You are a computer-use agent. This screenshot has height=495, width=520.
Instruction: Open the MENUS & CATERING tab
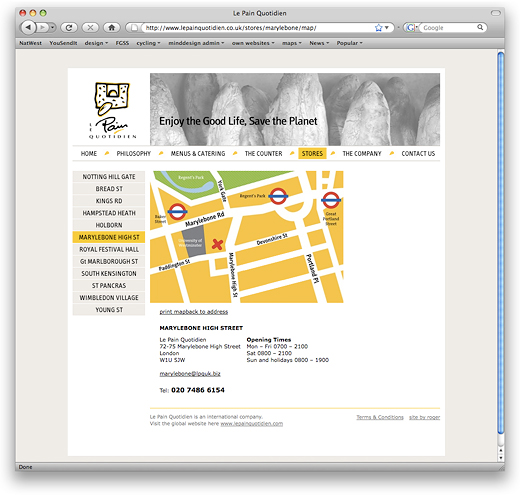coord(198,153)
